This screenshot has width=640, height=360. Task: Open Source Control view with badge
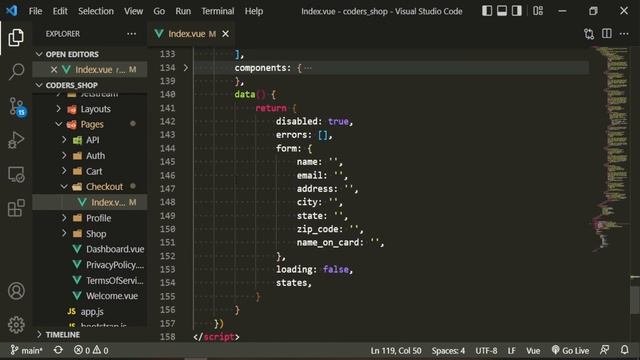click(17, 107)
